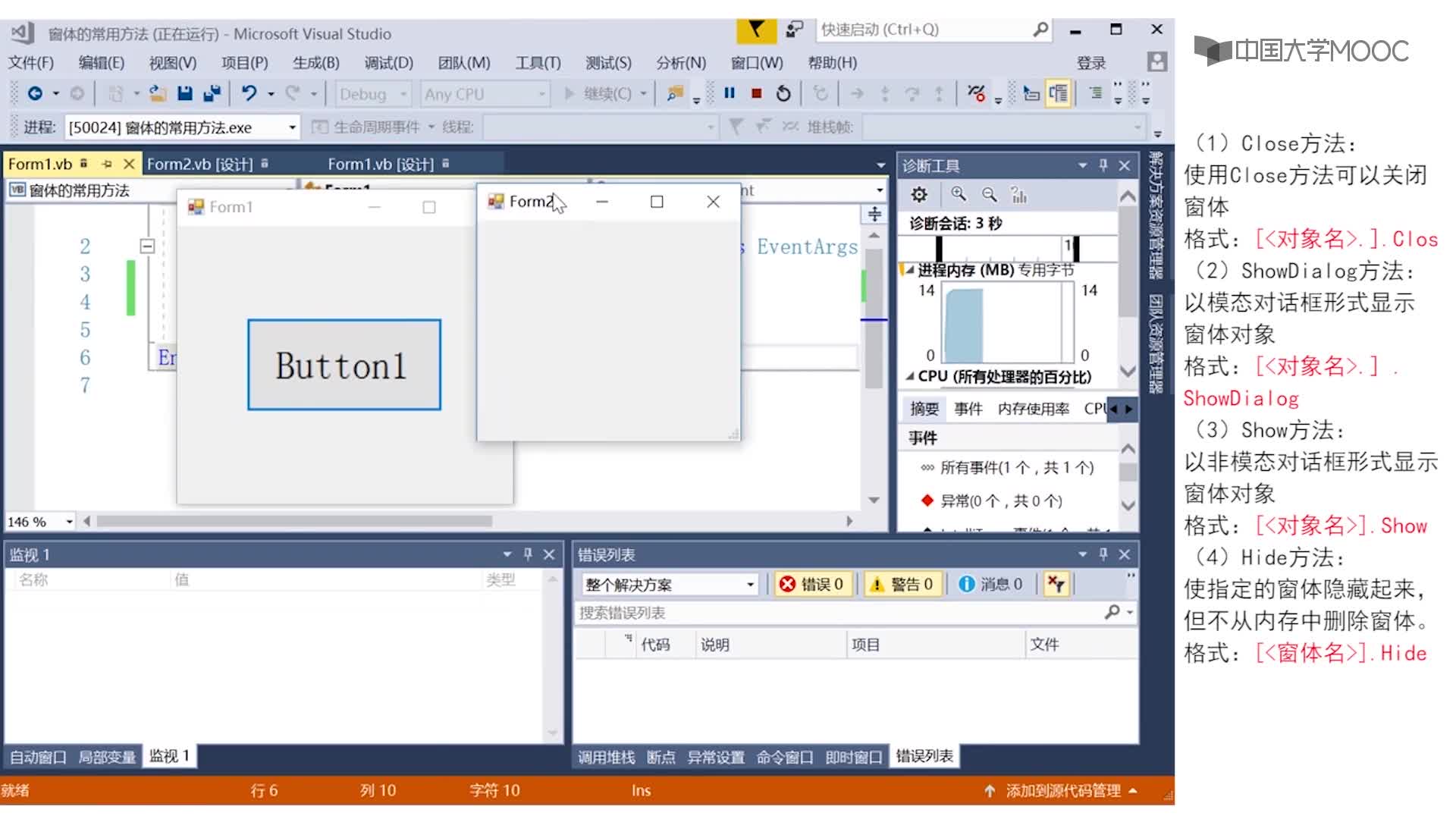Toggle the highlighted comment toolbar button
The width and height of the screenshot is (1456, 819).
(x=1058, y=93)
